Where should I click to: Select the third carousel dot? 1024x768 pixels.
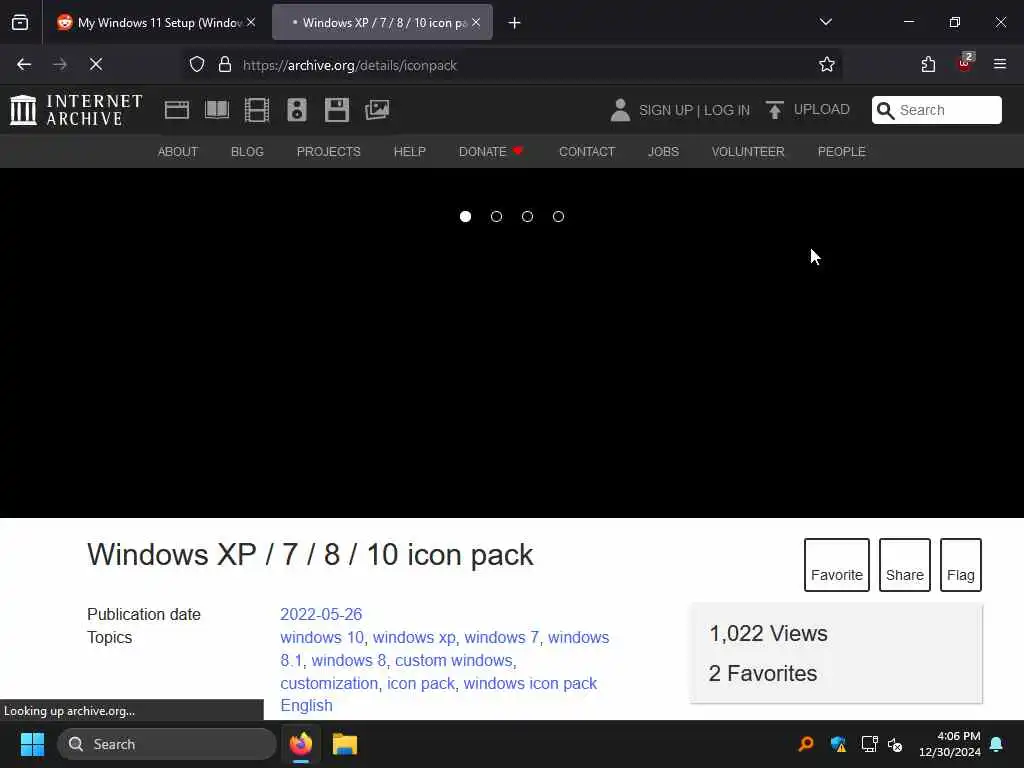527,217
